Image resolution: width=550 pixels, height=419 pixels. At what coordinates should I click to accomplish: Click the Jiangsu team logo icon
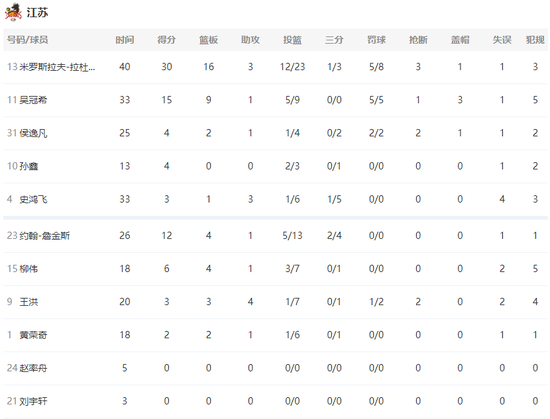[13, 12]
